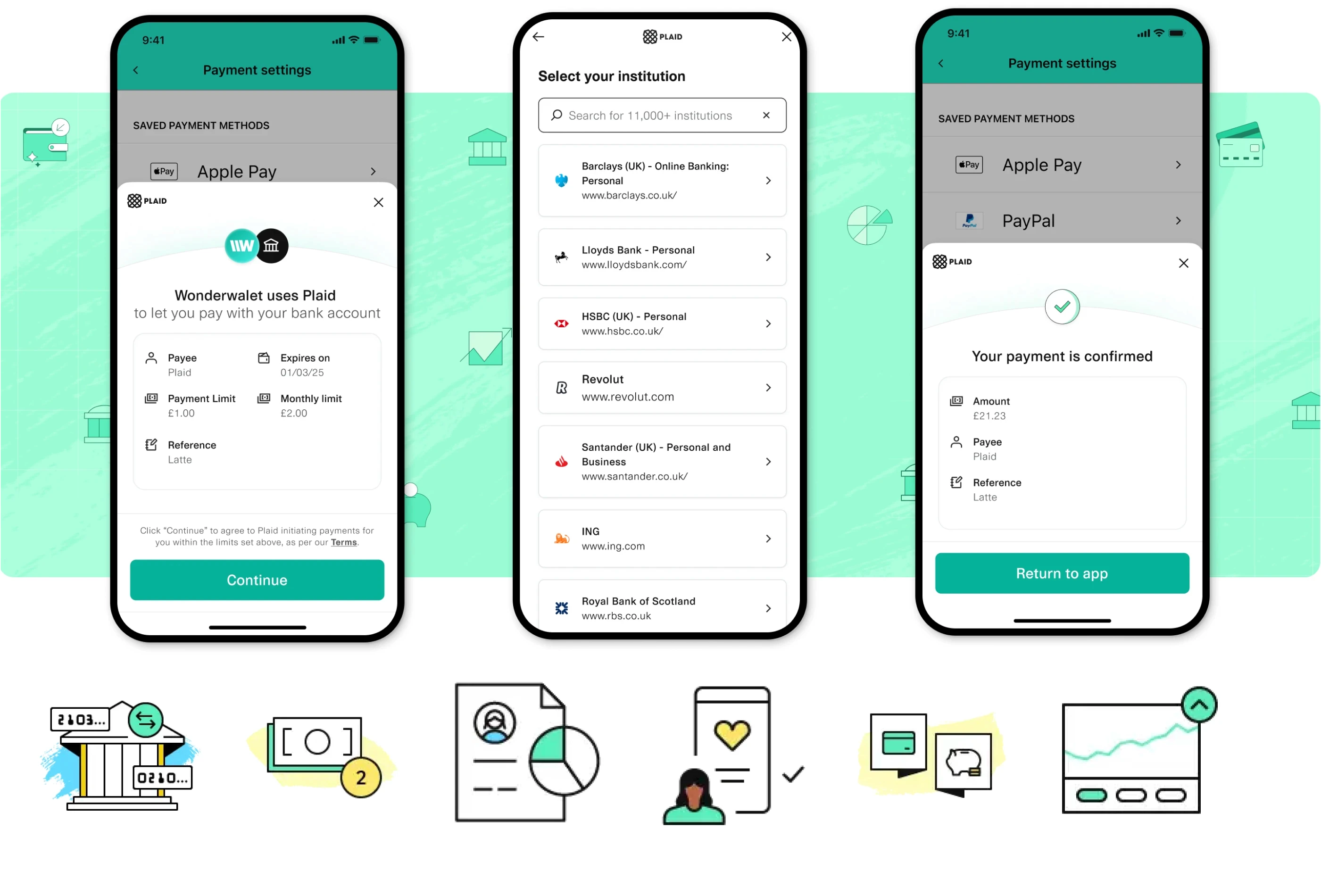1321x896 pixels.
Task: Click the PayPal logo icon
Action: pyautogui.click(x=969, y=220)
